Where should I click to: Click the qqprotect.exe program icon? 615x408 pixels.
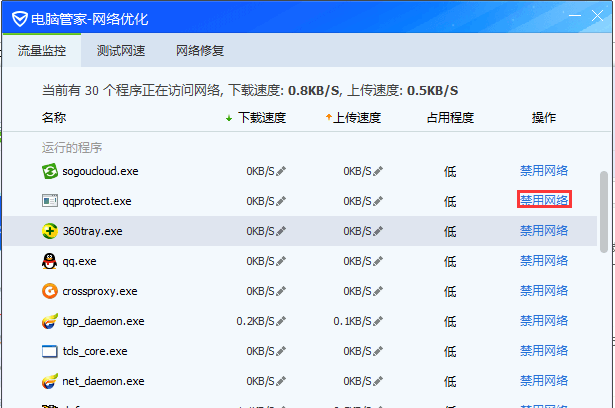click(49, 201)
